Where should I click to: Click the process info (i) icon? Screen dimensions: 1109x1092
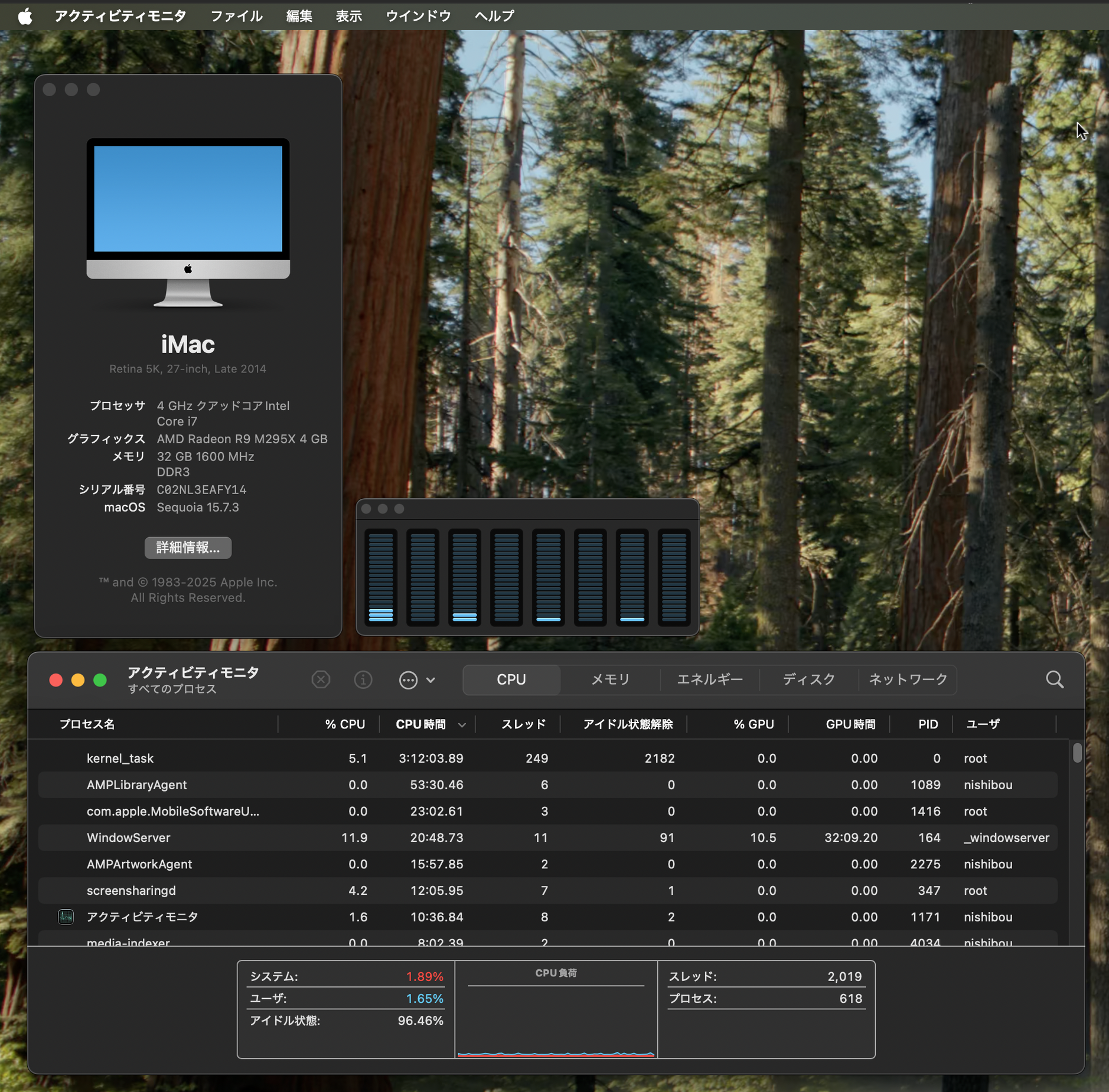pyautogui.click(x=363, y=679)
